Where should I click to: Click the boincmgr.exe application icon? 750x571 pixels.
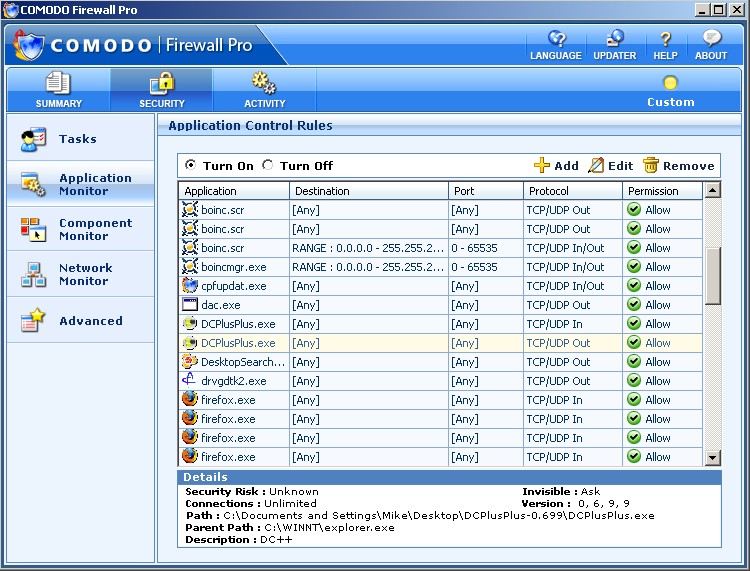tap(190, 266)
